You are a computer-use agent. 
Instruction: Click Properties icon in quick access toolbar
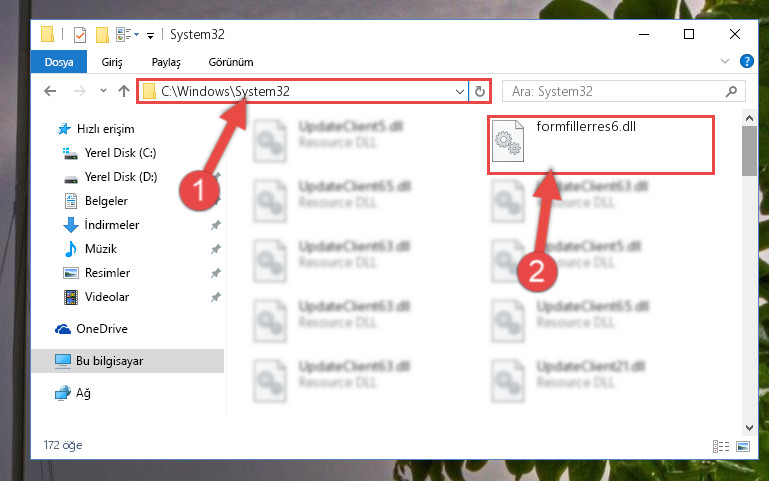79,35
